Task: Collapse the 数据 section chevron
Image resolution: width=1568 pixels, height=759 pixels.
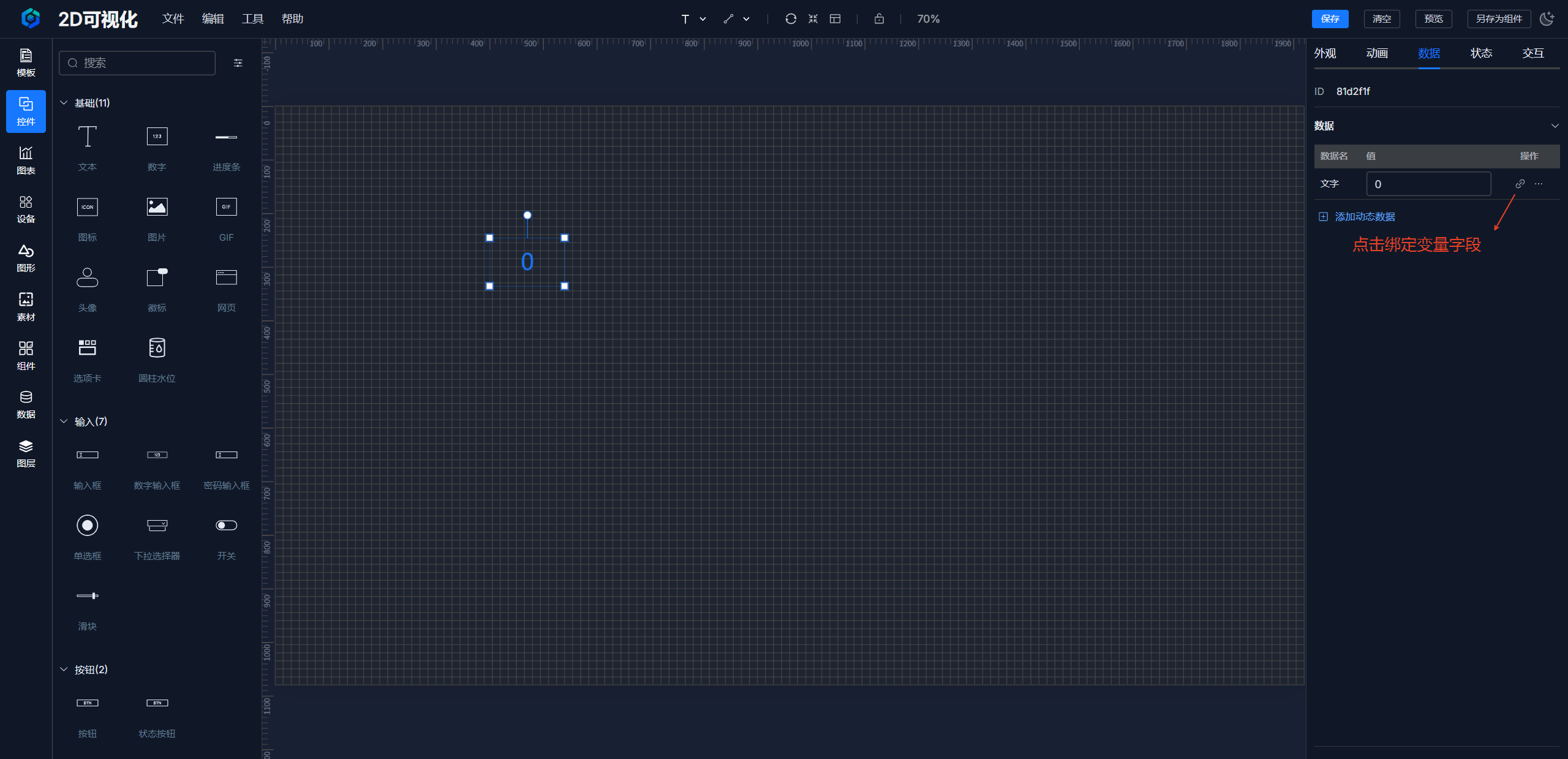Action: [x=1555, y=126]
